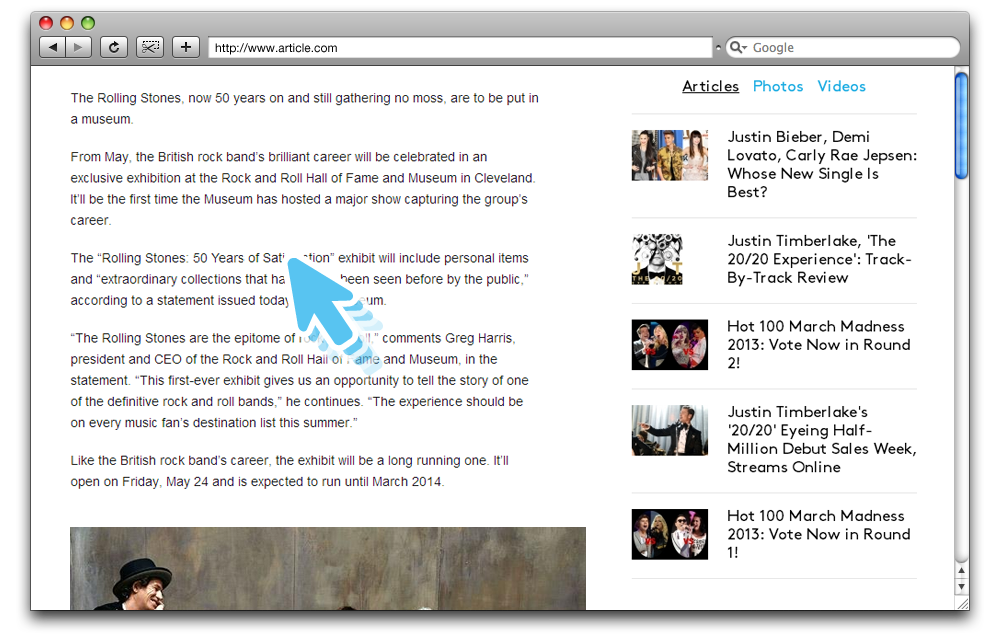
Task: Zoom the window using the green button
Action: 88,23
